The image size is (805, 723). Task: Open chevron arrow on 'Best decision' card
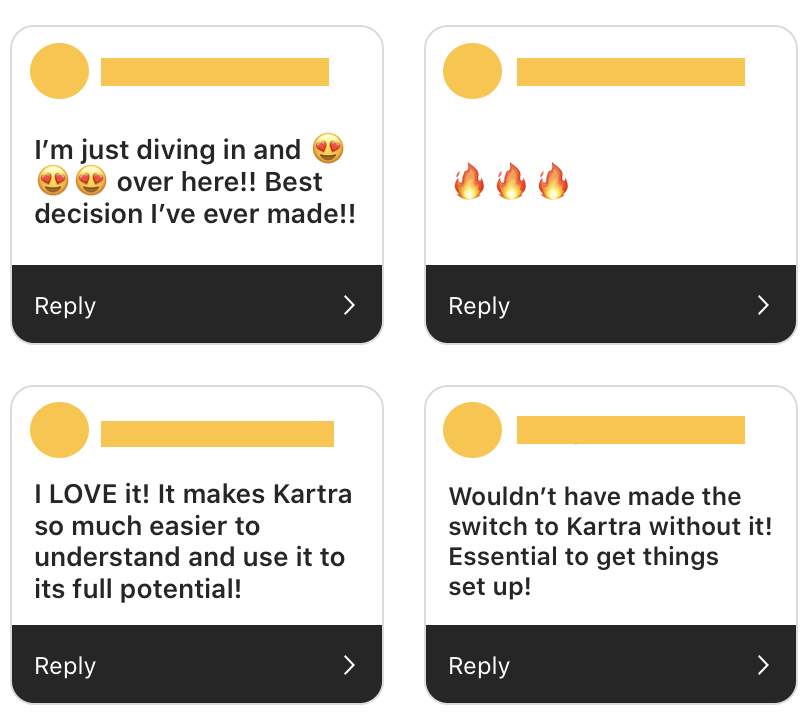(x=349, y=306)
